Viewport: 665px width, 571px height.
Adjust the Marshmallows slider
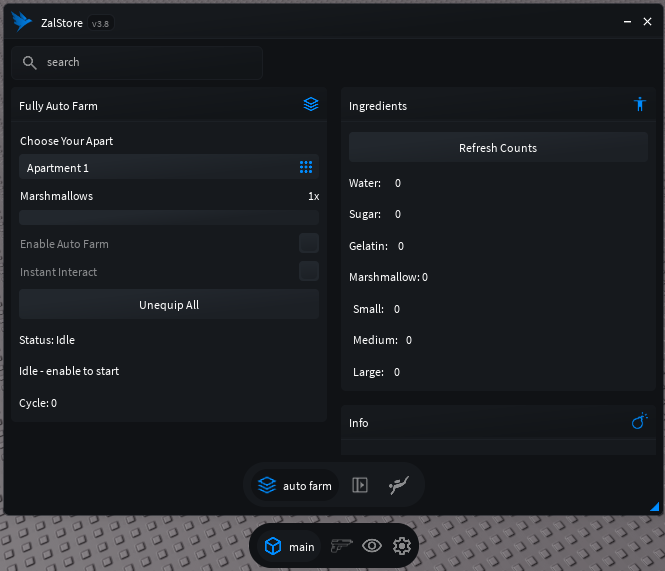point(169,218)
